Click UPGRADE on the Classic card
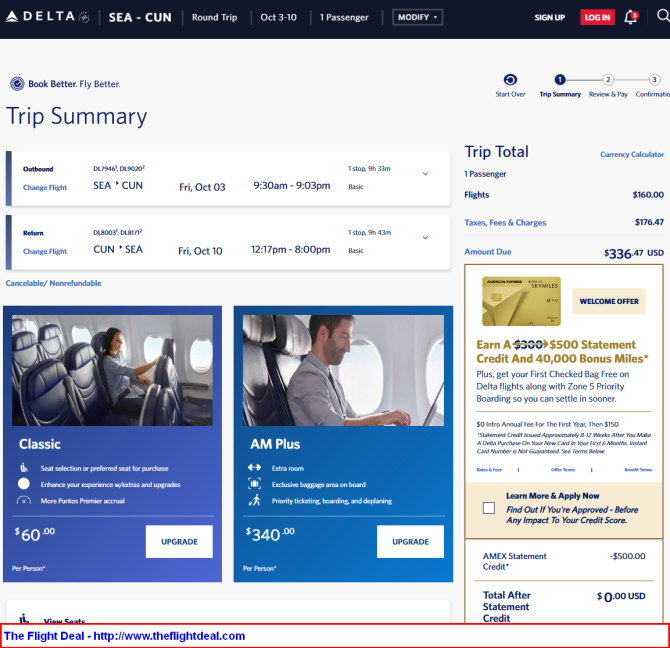This screenshot has width=670, height=648. (x=179, y=542)
